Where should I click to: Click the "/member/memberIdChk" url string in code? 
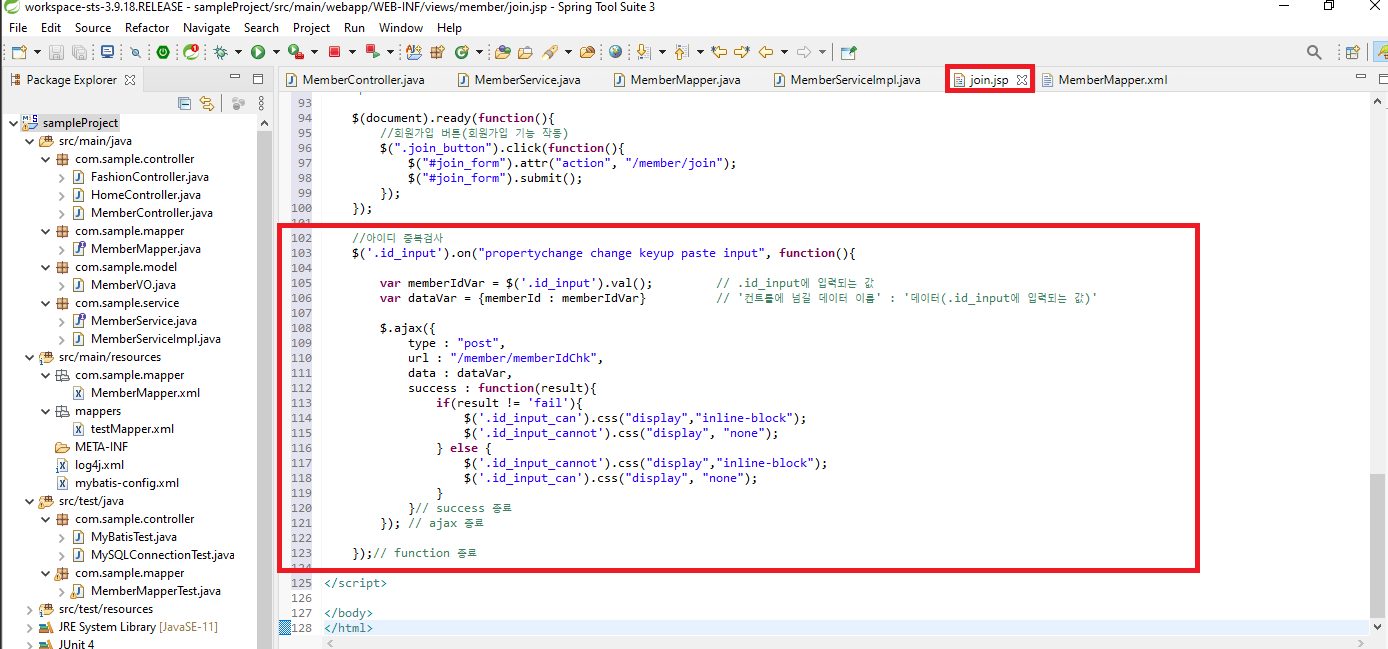(526, 358)
